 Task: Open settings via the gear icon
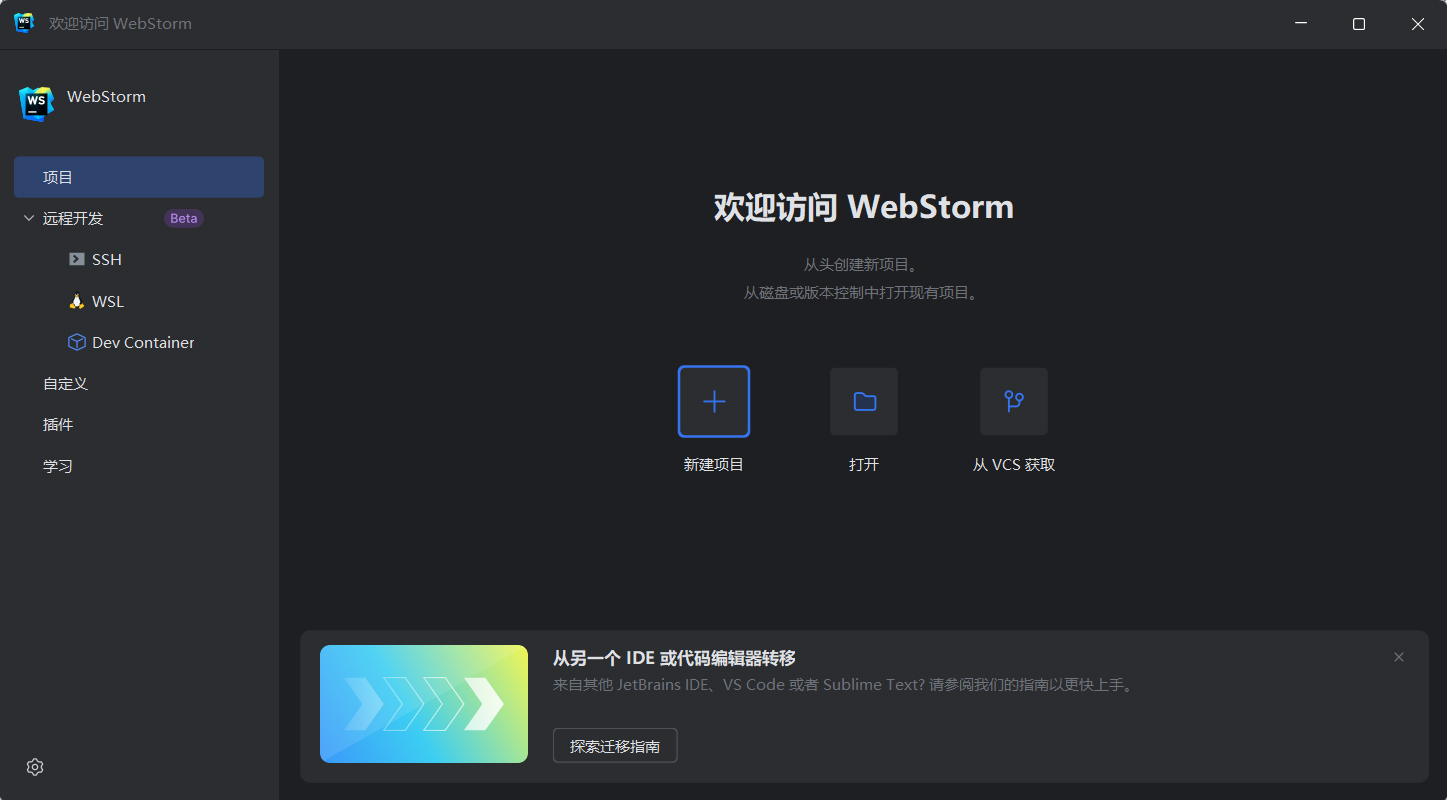coord(34,766)
